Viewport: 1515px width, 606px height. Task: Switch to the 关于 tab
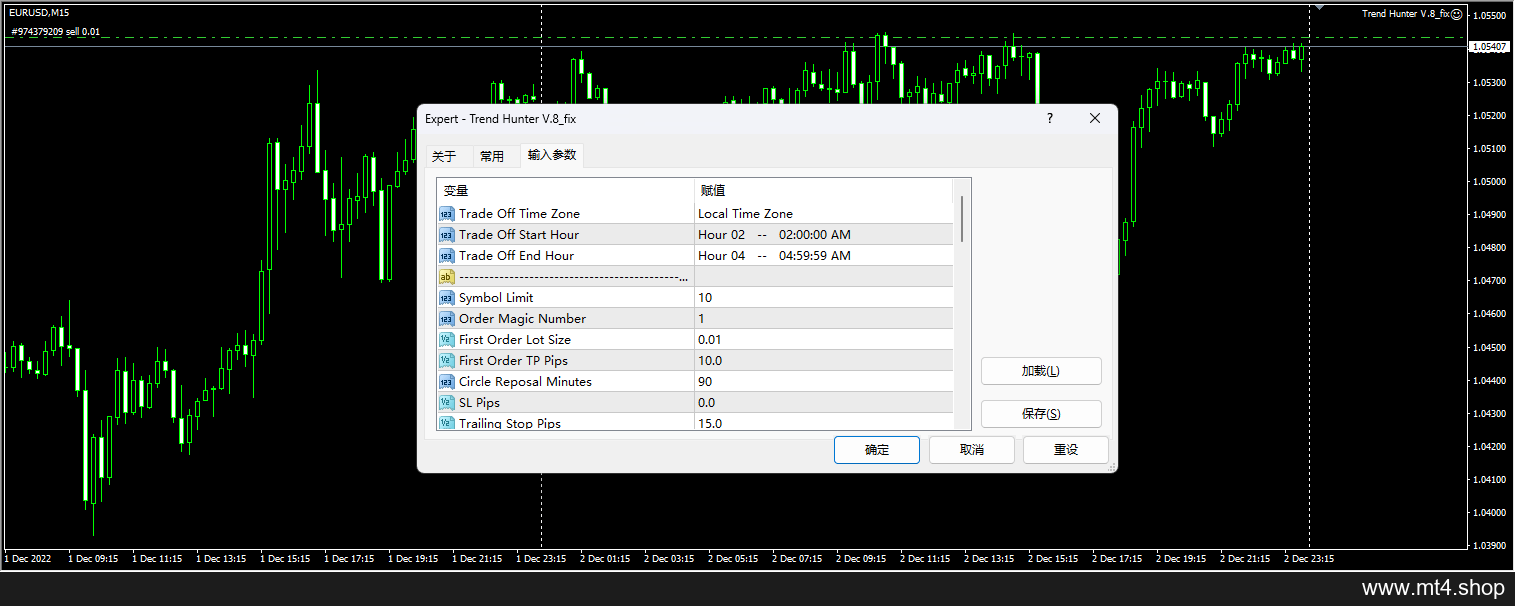[444, 156]
